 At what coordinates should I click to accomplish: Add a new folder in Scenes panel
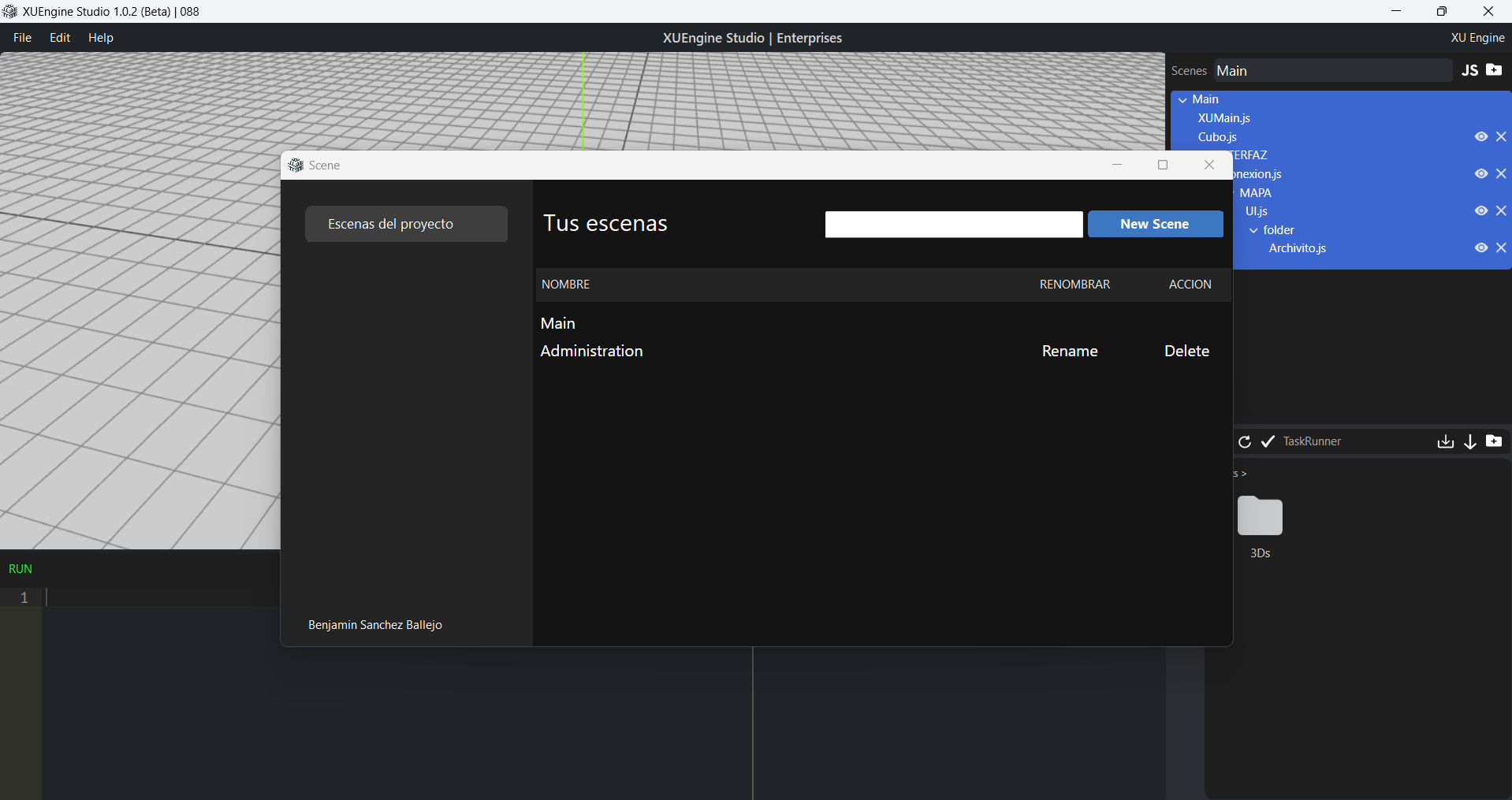tap(1494, 70)
